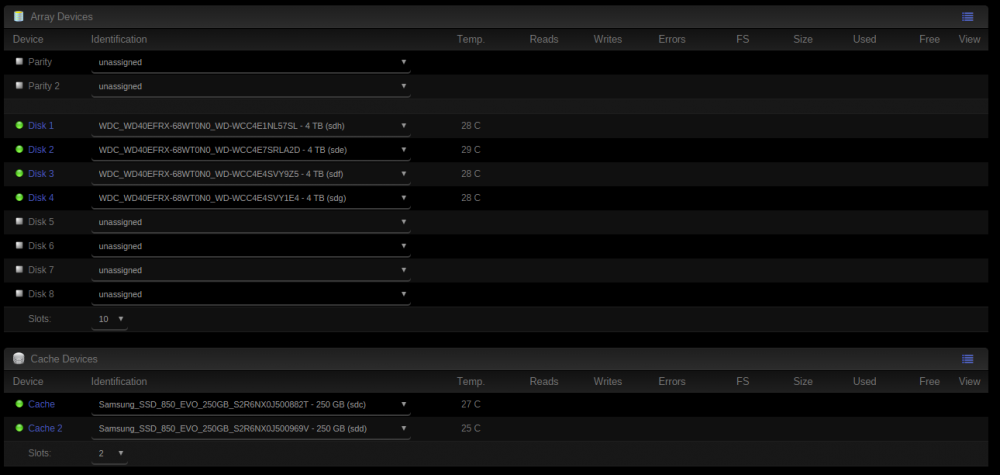
Task: Click Disk 5 grey status indicator
Action: (x=19, y=222)
